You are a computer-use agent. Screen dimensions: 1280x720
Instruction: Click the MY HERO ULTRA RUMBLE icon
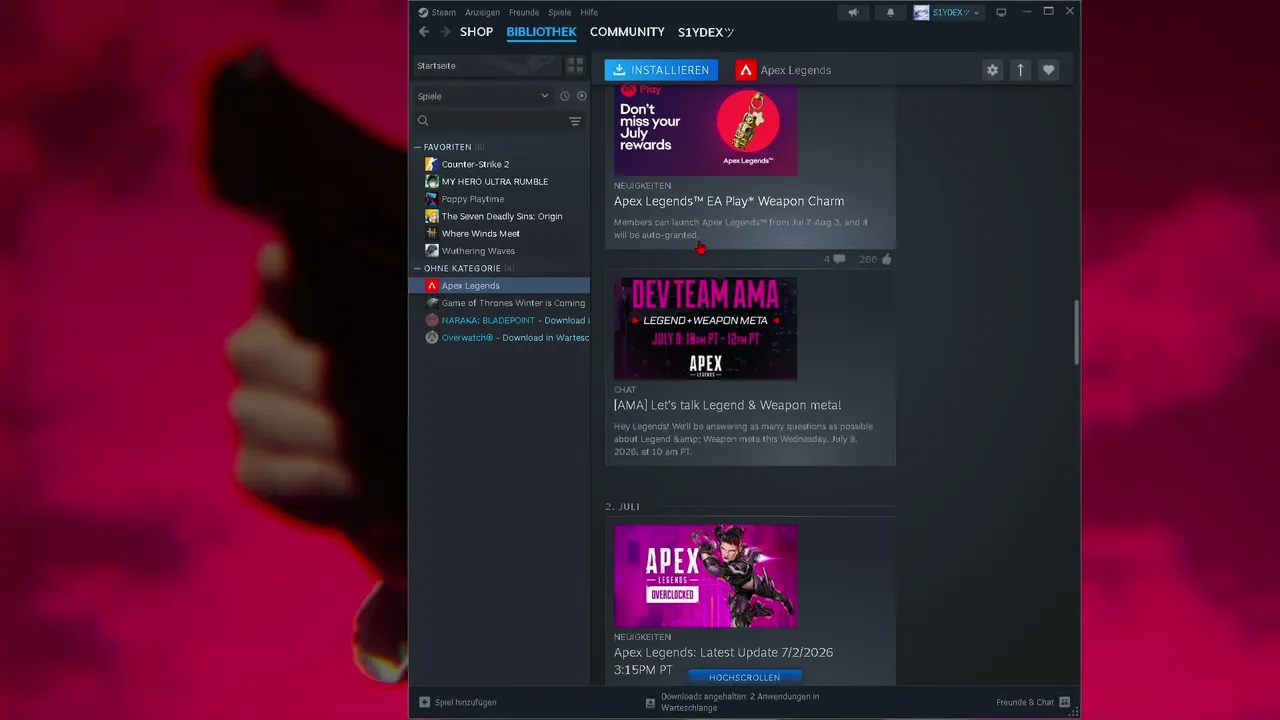click(431, 181)
